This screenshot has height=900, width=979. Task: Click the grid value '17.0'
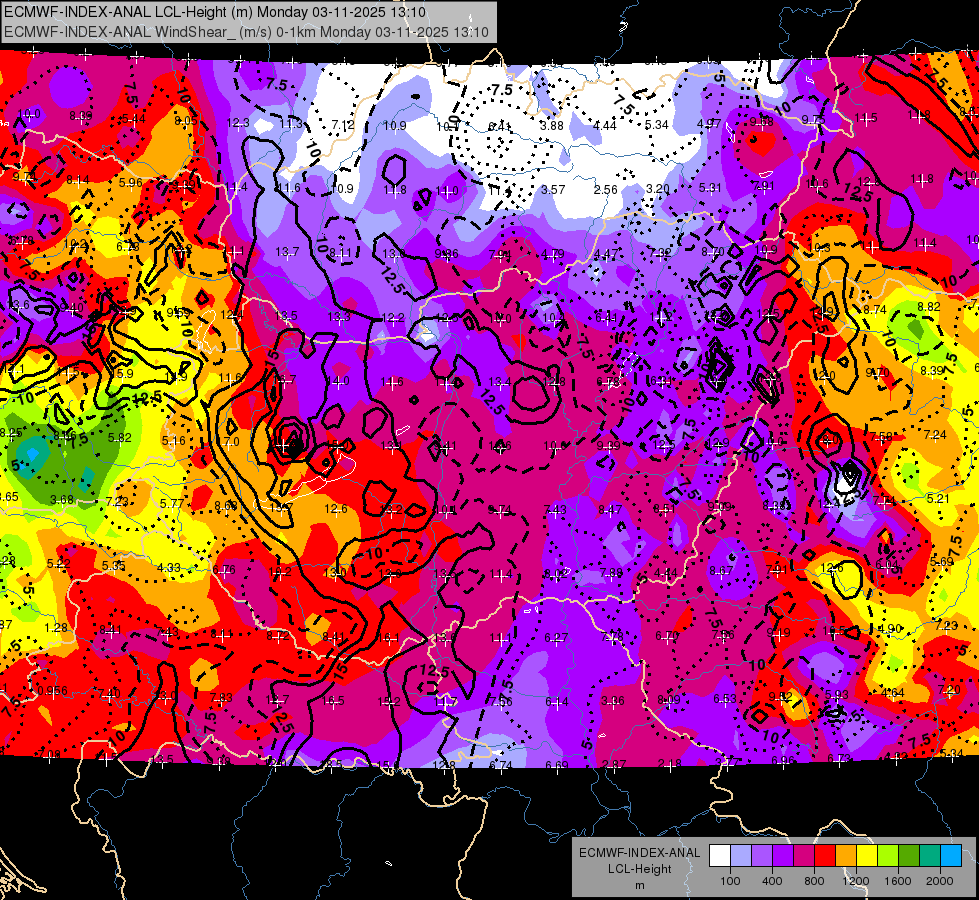(x=227, y=442)
